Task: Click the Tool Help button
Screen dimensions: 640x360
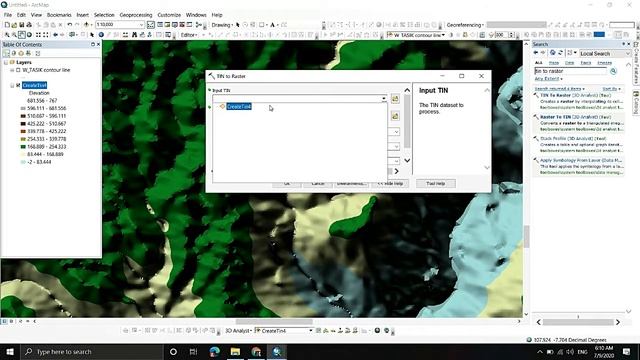Action: tap(436, 184)
